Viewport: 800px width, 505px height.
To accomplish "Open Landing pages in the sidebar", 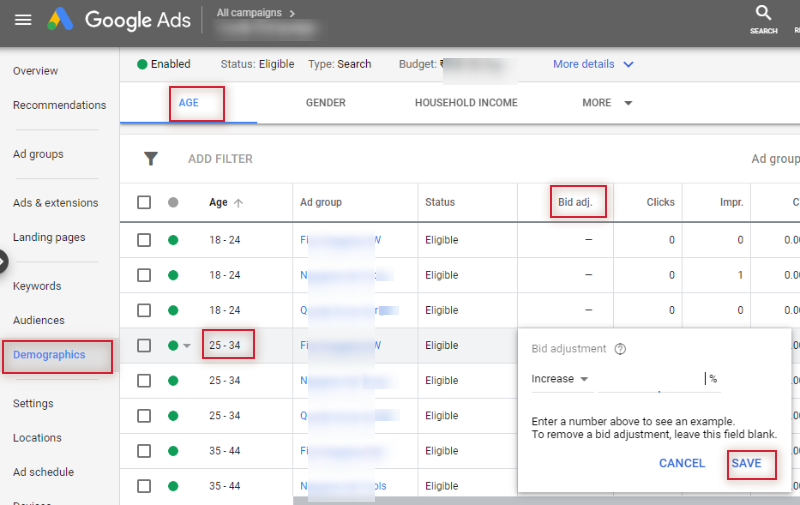I will (49, 237).
